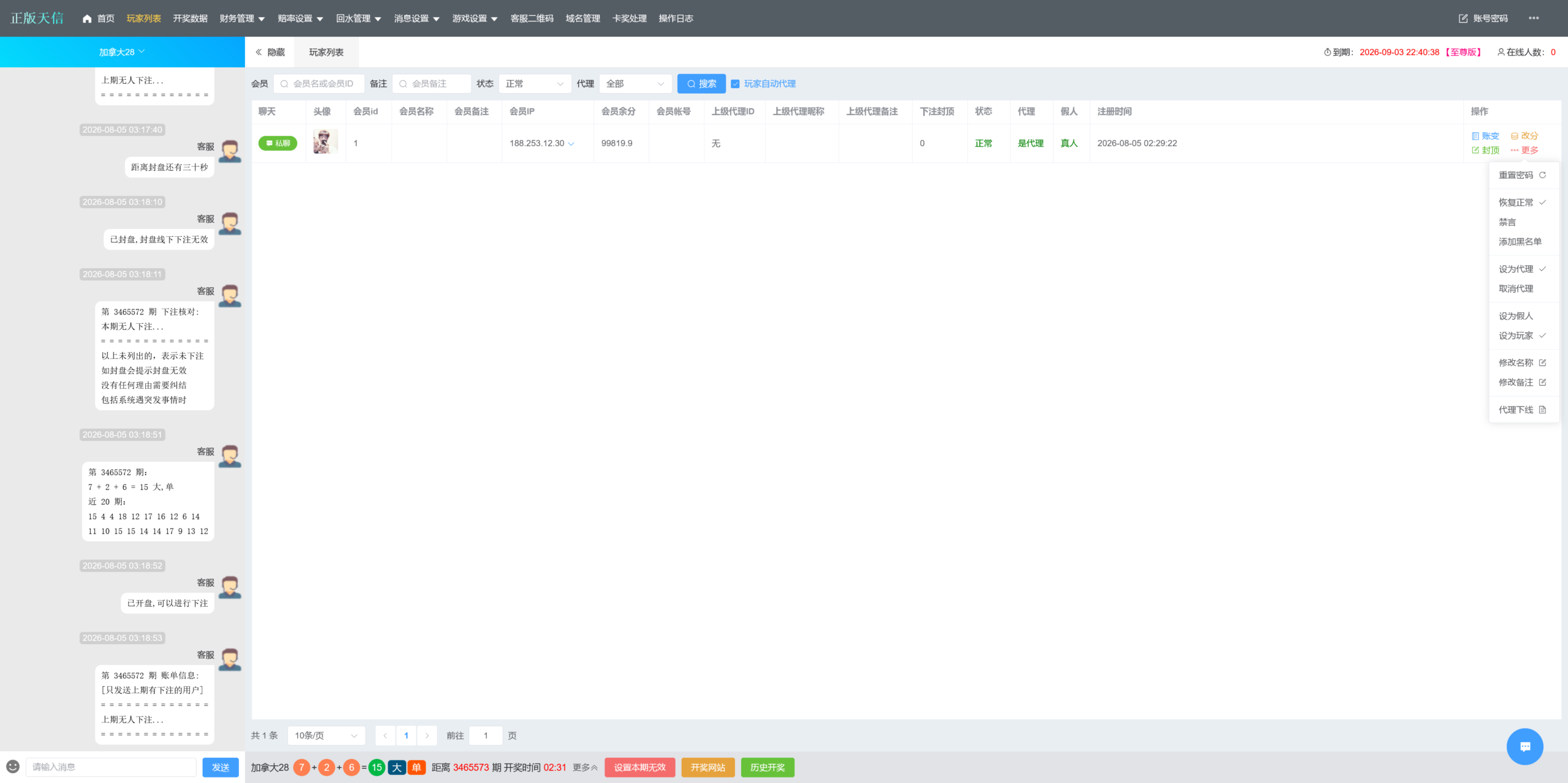Open 卡奖处理 in top navigation
The width and height of the screenshot is (1568, 783).
click(x=629, y=18)
